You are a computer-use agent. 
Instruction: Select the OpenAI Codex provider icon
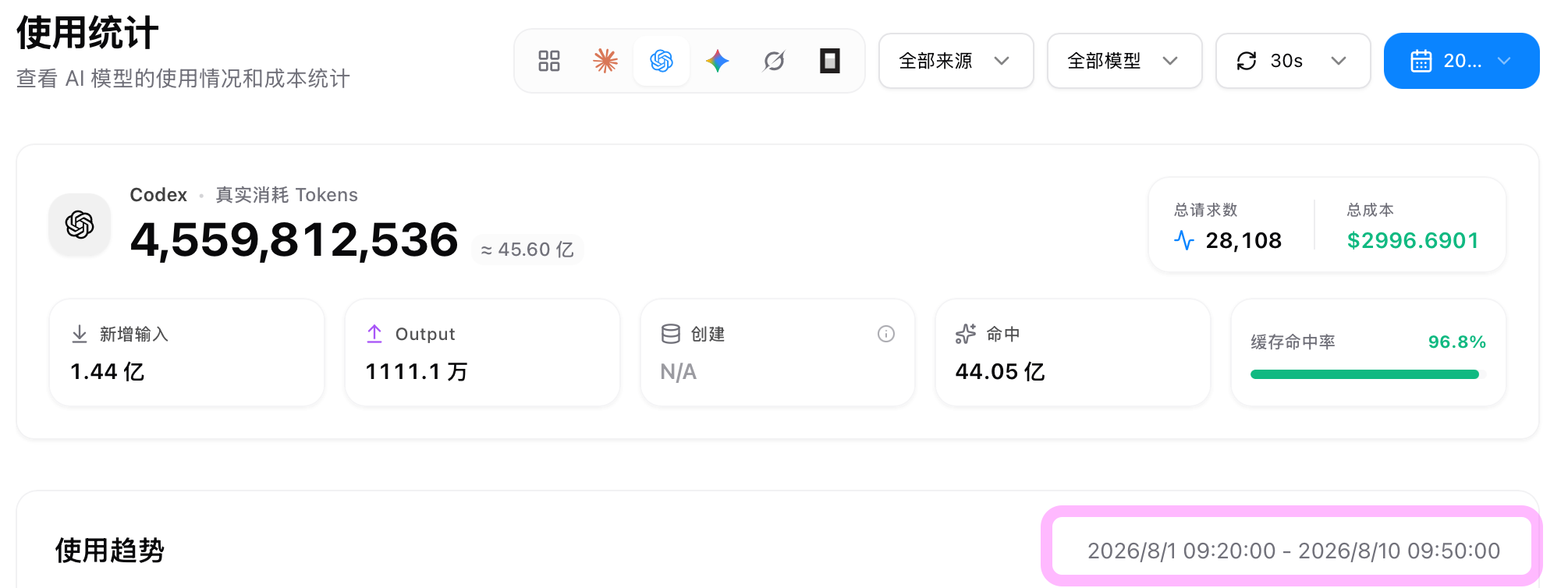[662, 61]
